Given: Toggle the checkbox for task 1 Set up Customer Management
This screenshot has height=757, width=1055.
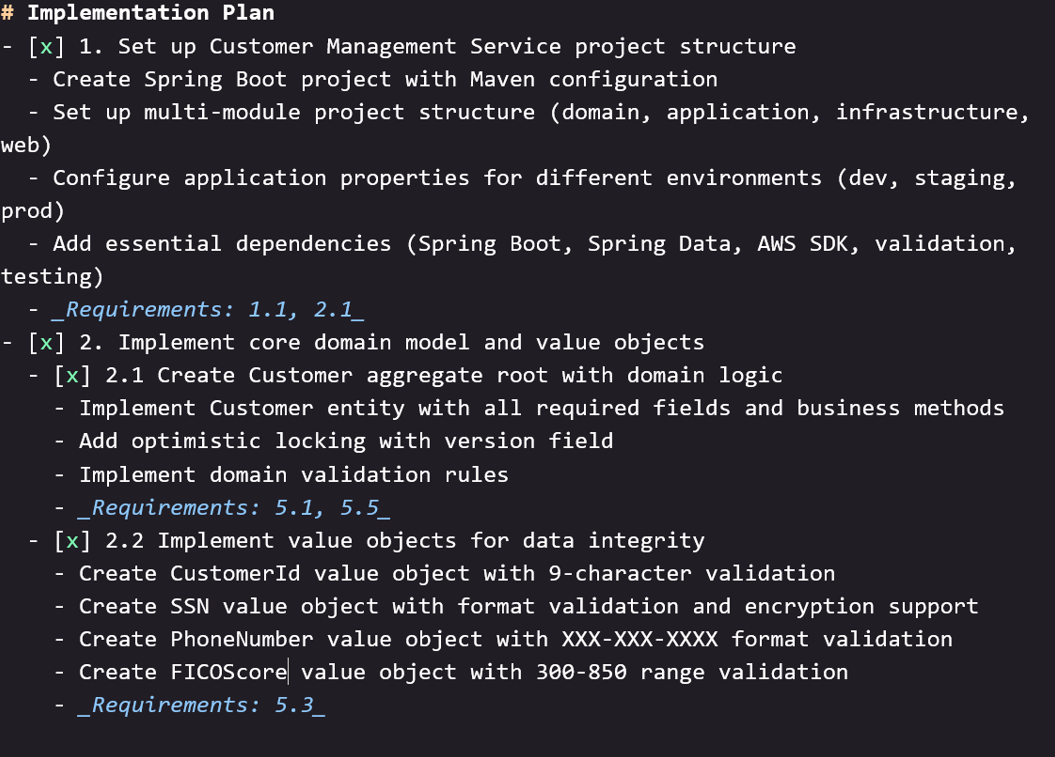Looking at the screenshot, I should pos(46,46).
